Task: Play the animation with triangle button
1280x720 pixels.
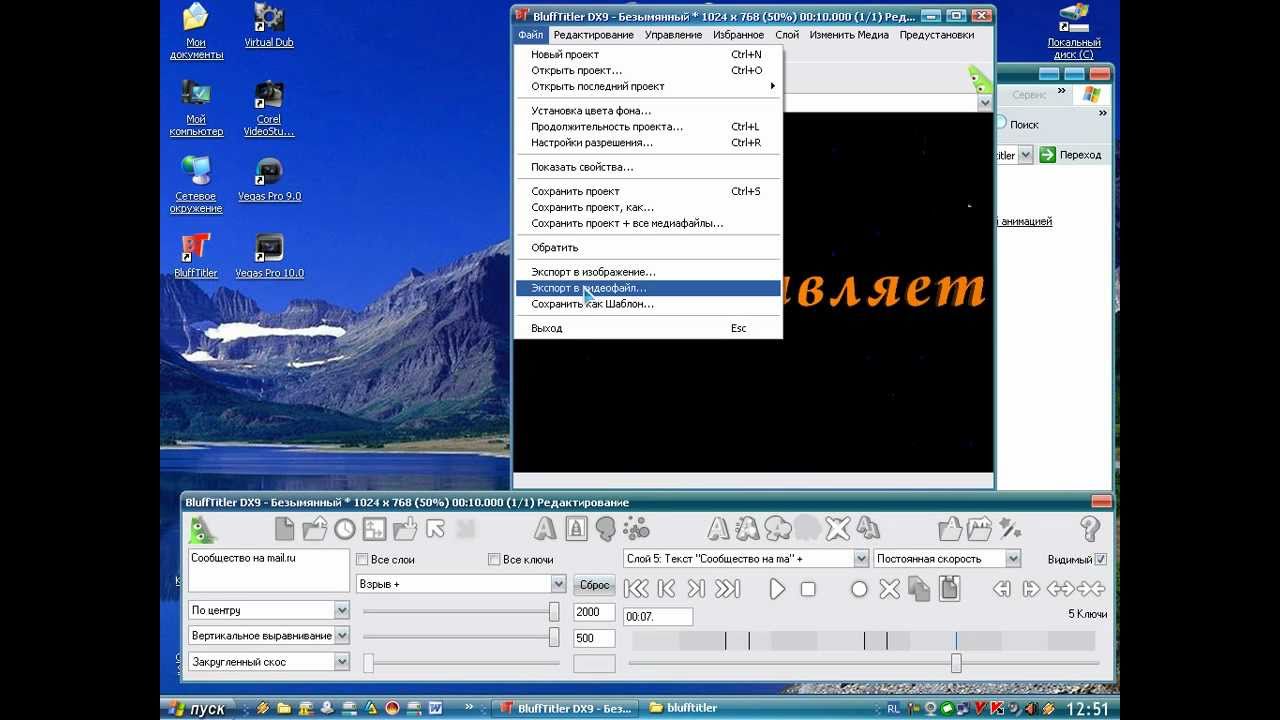Action: (x=777, y=589)
